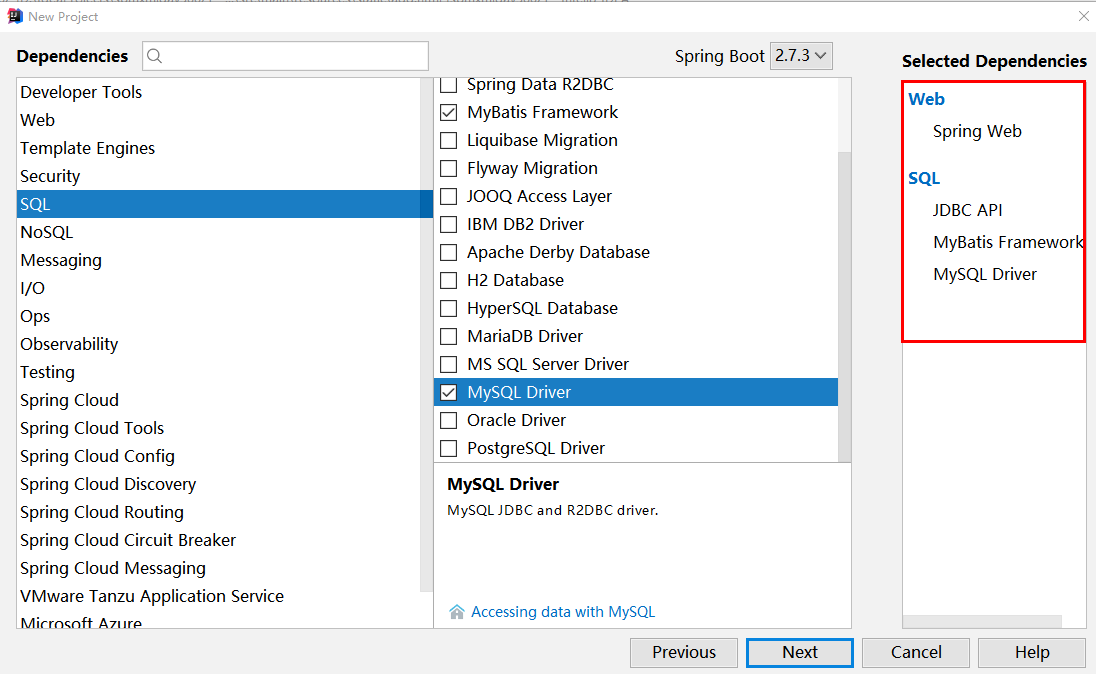This screenshot has width=1096, height=674.
Task: Click the house icon beside Accessing data guide
Action: [456, 612]
